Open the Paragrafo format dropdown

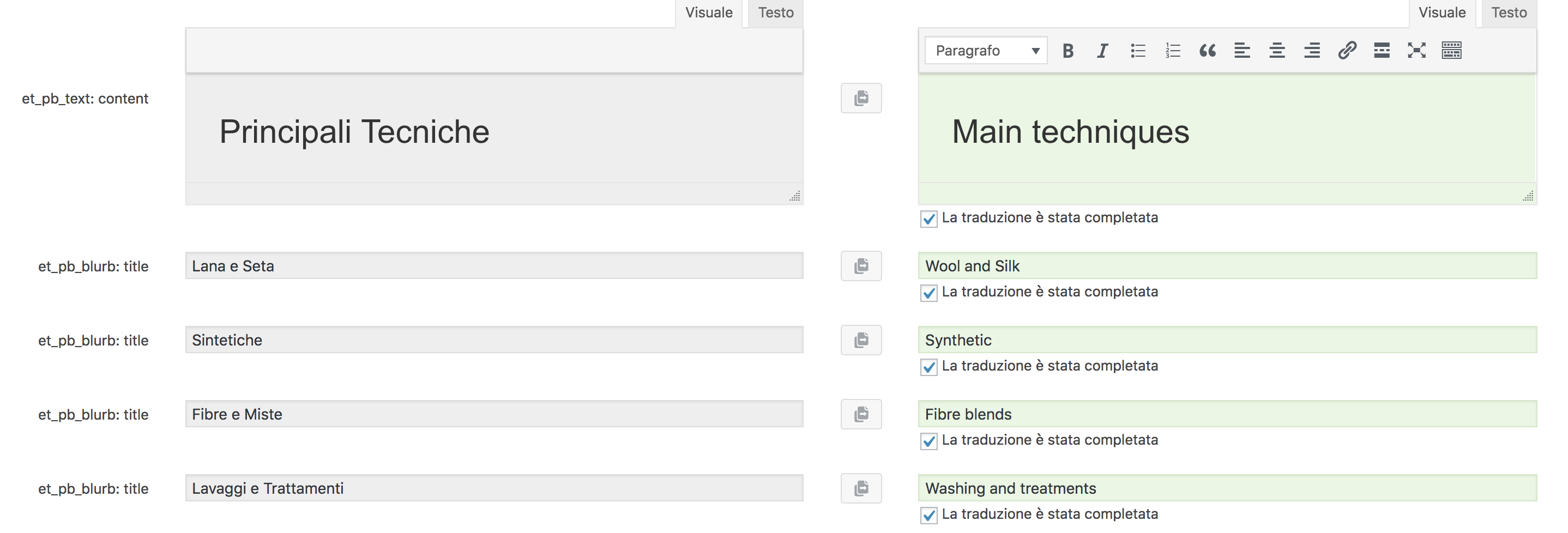[x=986, y=51]
